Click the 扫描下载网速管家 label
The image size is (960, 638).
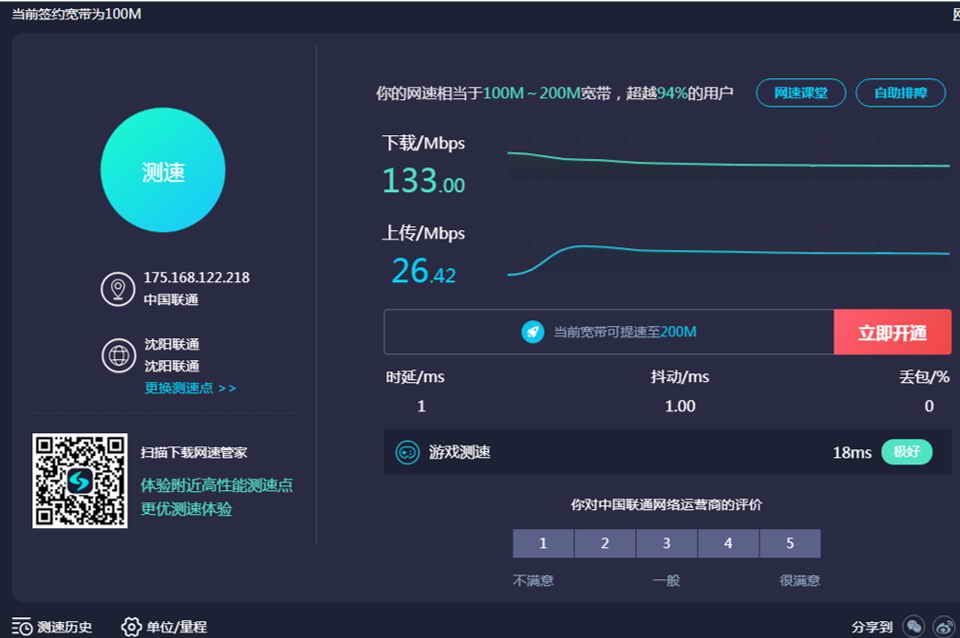click(x=193, y=452)
